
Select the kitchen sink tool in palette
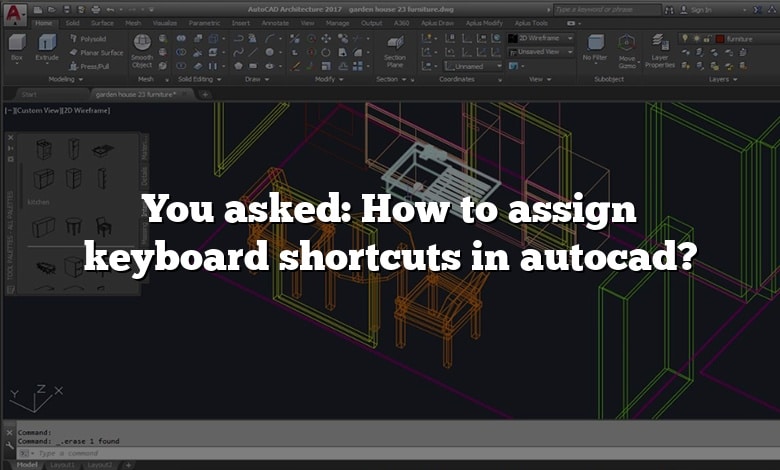(102, 150)
